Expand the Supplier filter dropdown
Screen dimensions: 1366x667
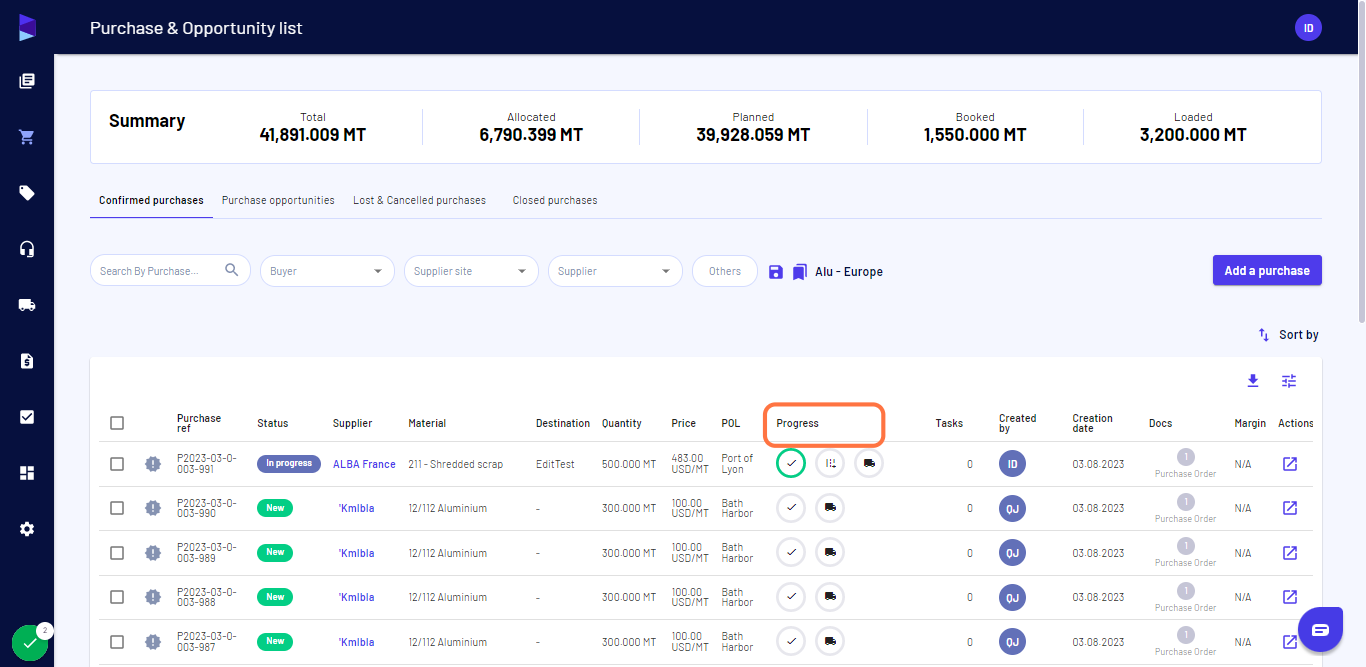tap(615, 271)
